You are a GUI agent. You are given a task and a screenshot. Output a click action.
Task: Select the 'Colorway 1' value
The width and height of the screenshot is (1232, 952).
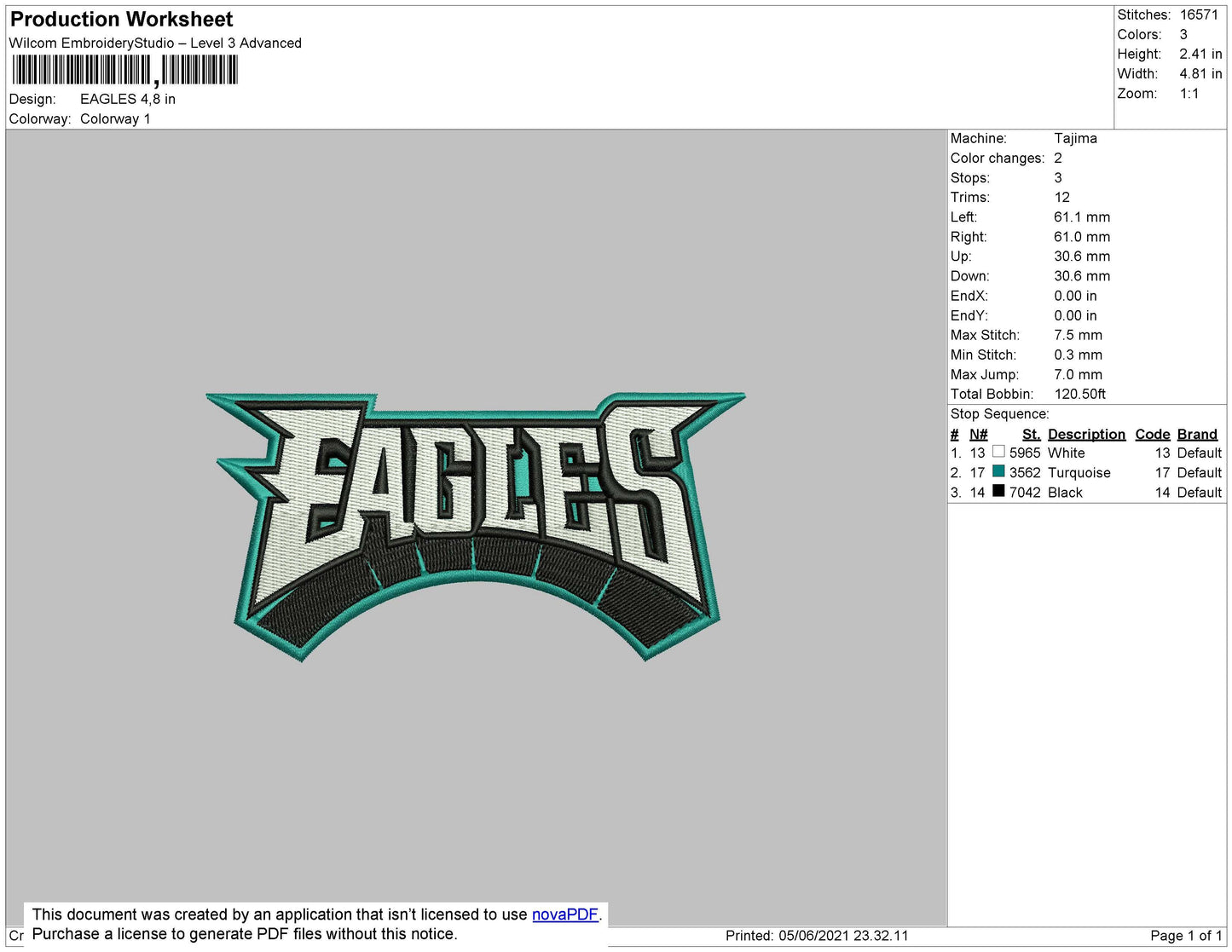115,118
